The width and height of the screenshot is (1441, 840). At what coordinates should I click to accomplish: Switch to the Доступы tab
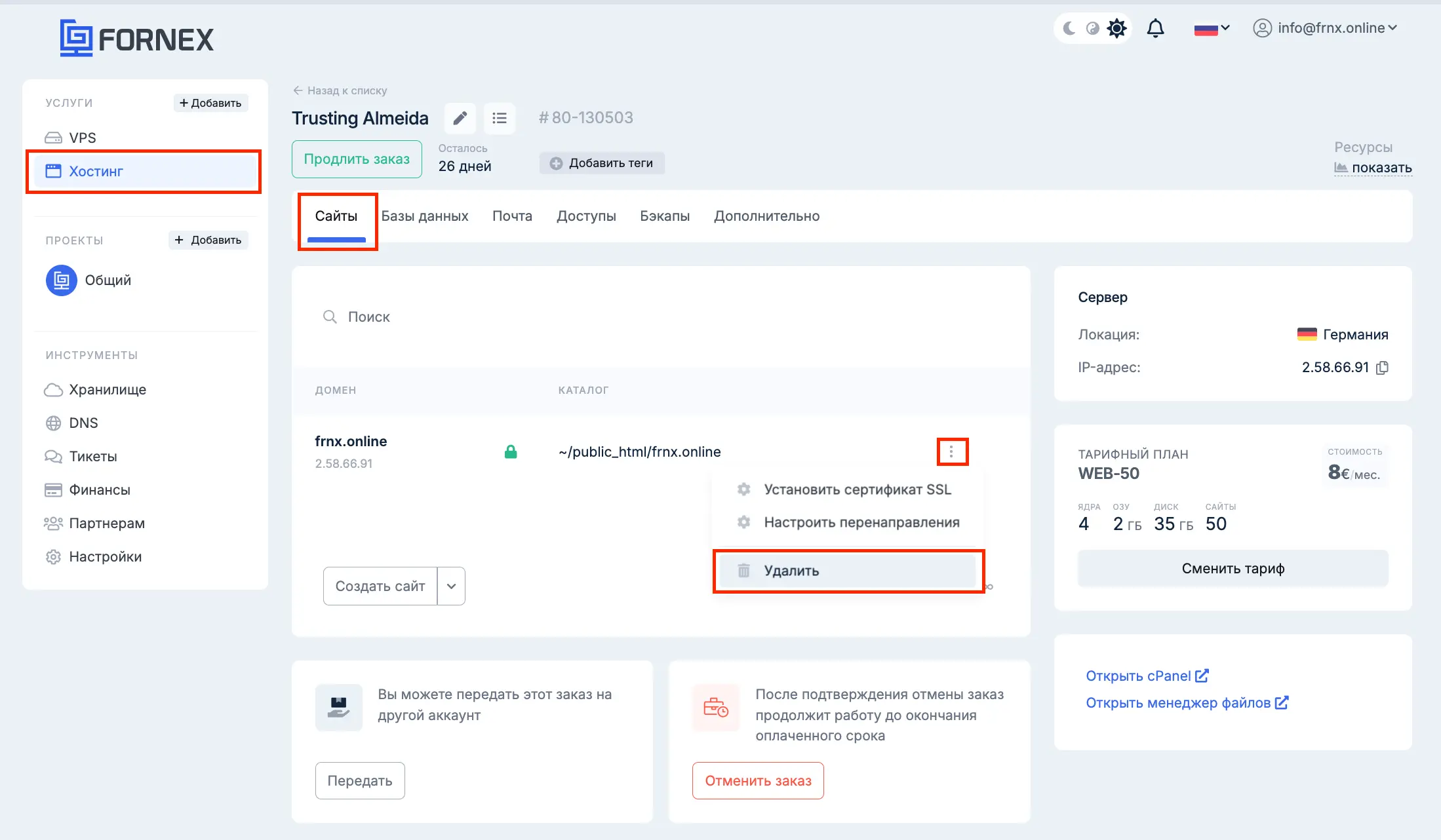click(x=586, y=216)
